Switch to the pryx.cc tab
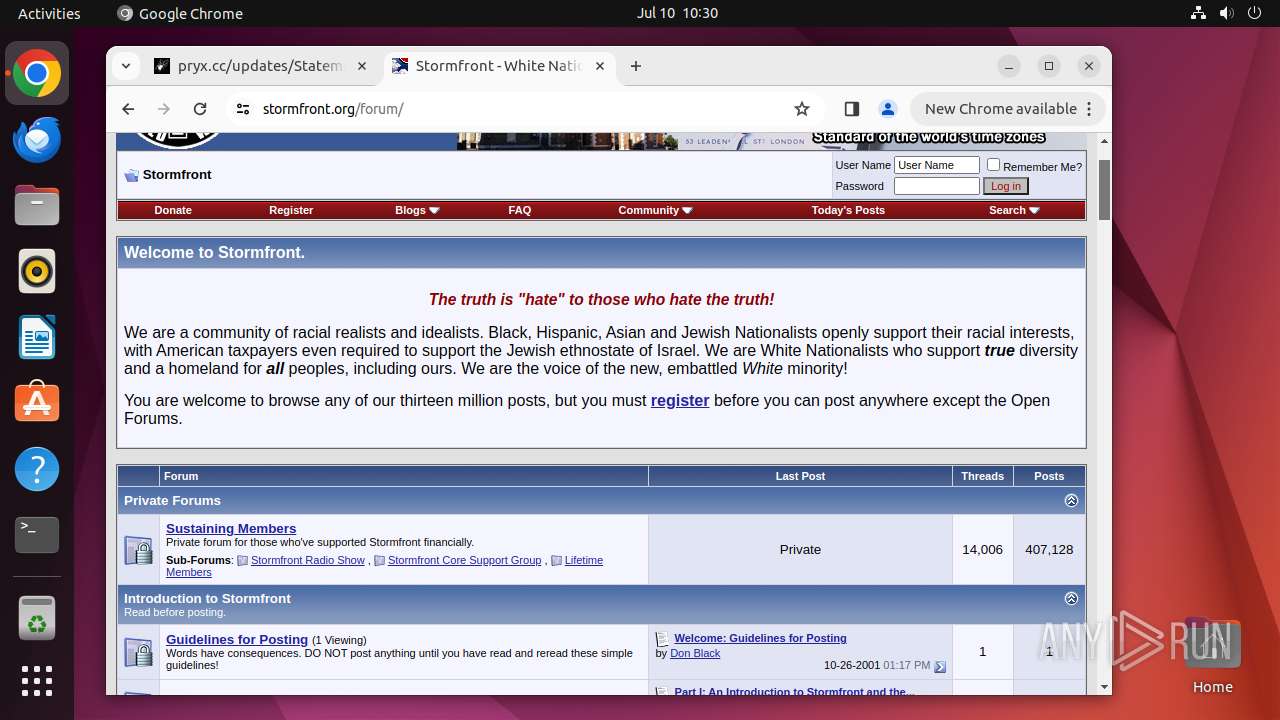This screenshot has height=720, width=1280. point(260,66)
